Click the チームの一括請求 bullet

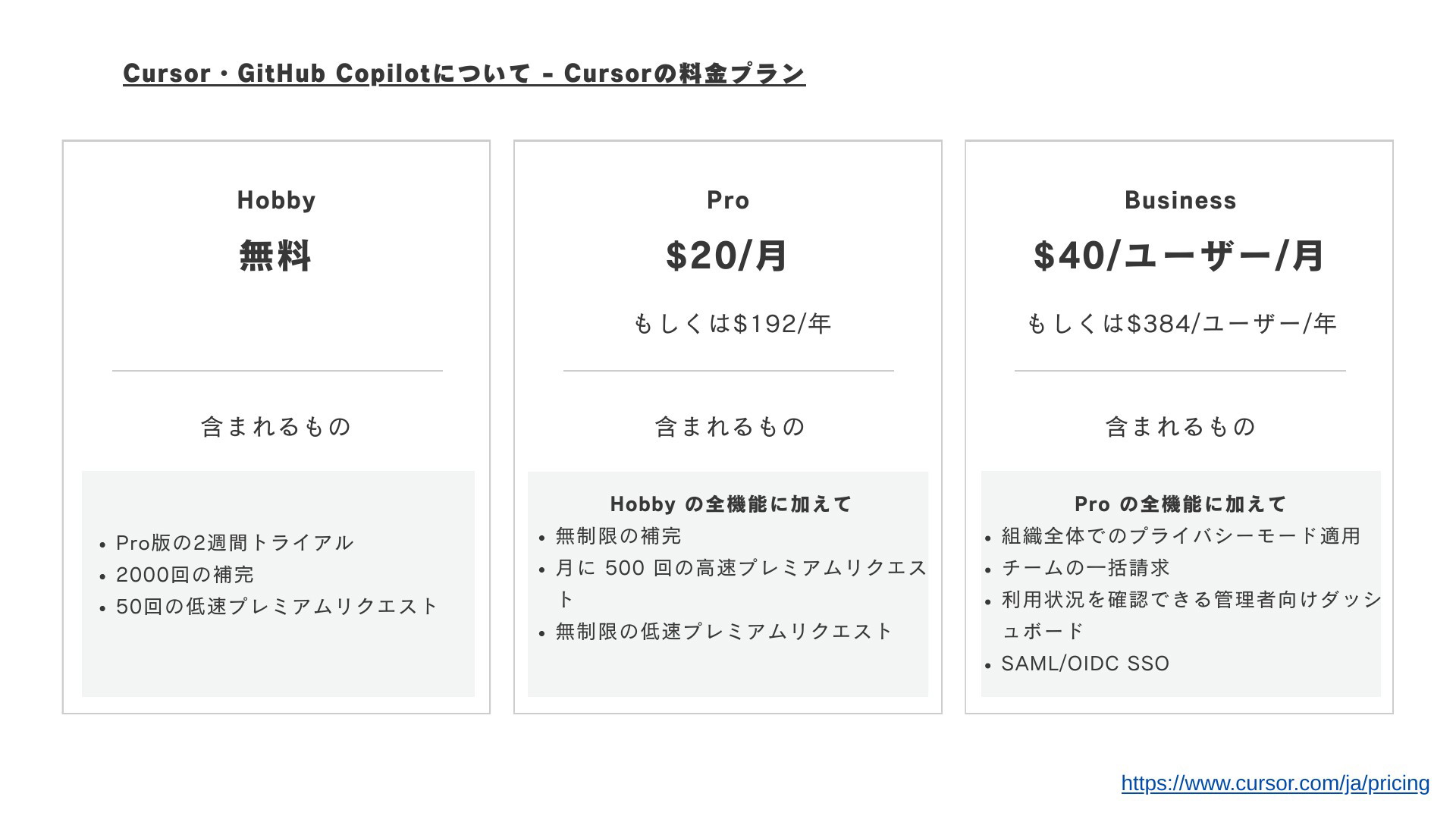pos(1085,568)
